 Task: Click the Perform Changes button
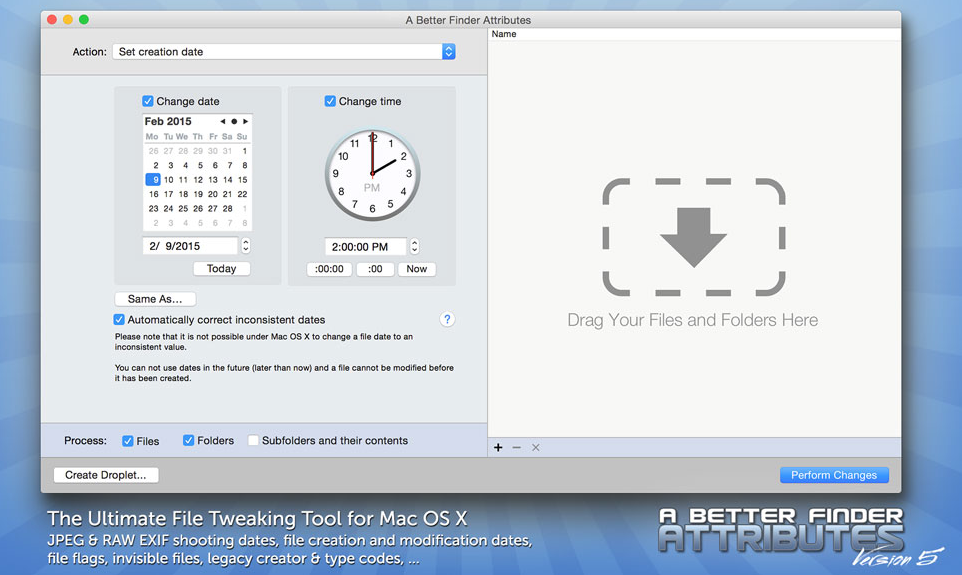coord(834,475)
